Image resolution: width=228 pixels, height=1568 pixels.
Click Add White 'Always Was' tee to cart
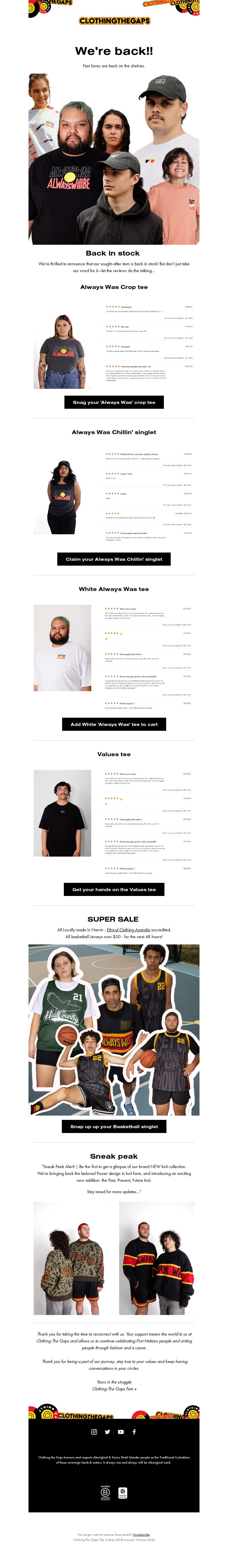(114, 724)
